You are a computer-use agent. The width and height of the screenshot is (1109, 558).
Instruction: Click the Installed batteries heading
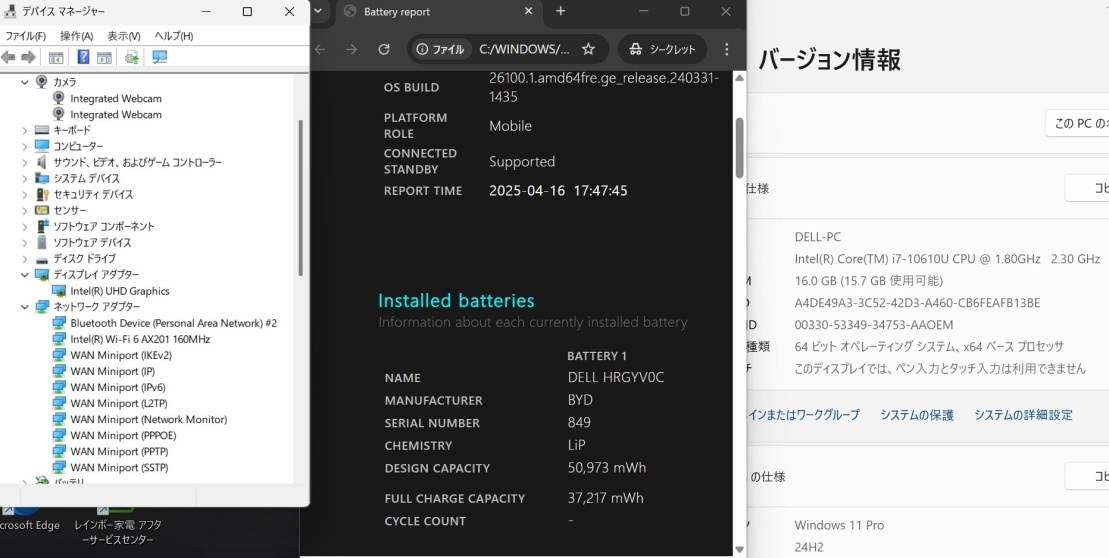[x=456, y=301]
